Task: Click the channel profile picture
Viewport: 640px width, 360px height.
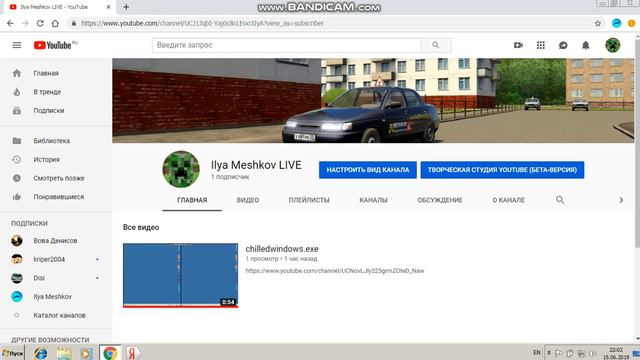Action: click(181, 169)
